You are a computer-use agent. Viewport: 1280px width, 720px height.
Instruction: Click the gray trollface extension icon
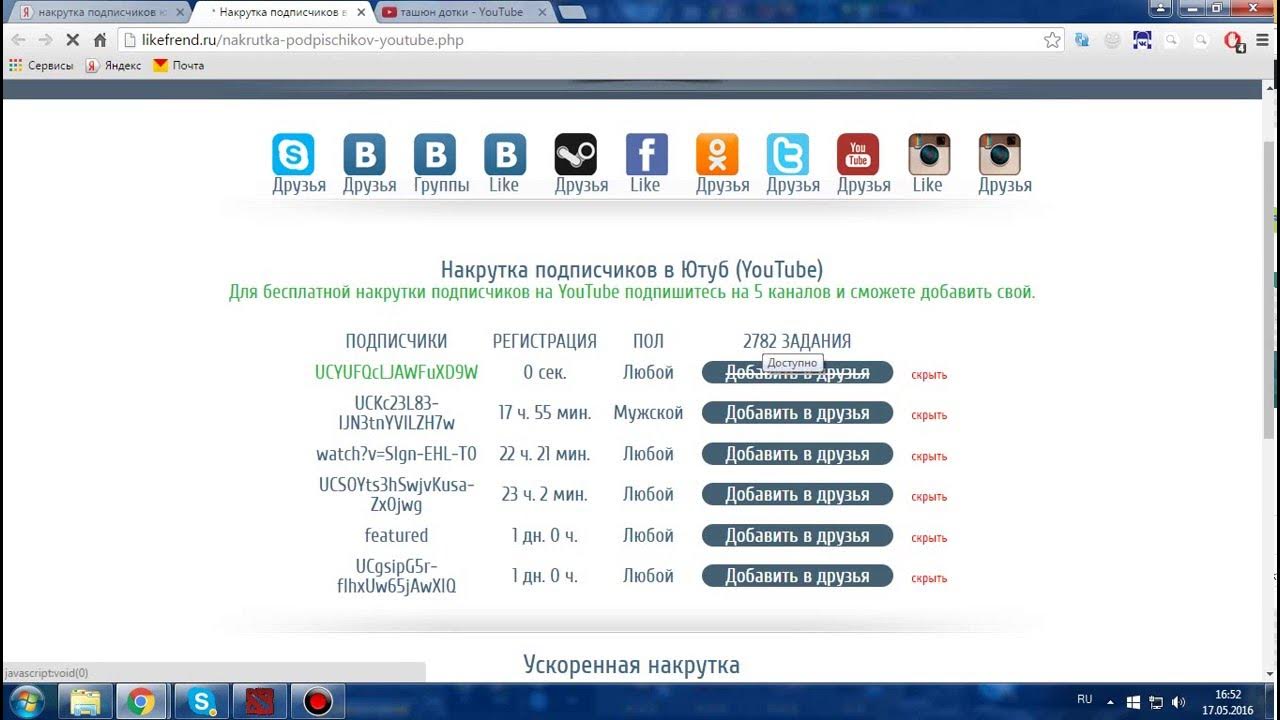tap(1112, 40)
